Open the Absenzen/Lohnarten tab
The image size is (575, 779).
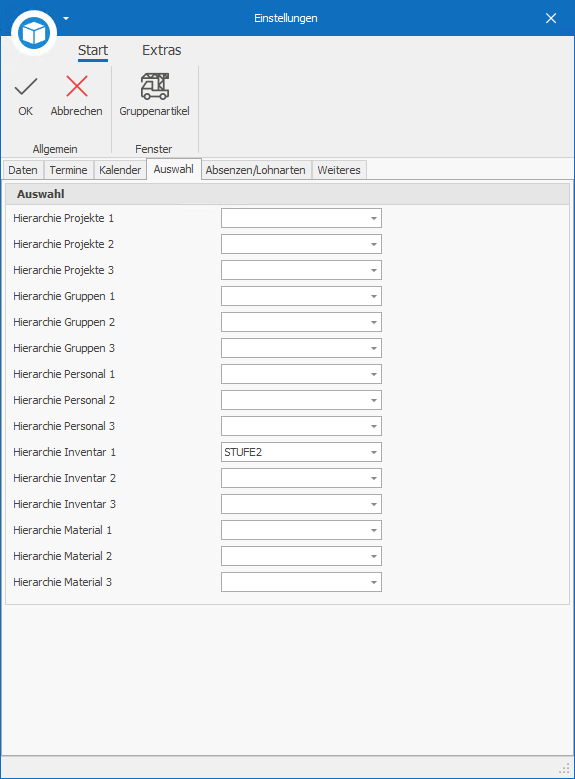(255, 170)
